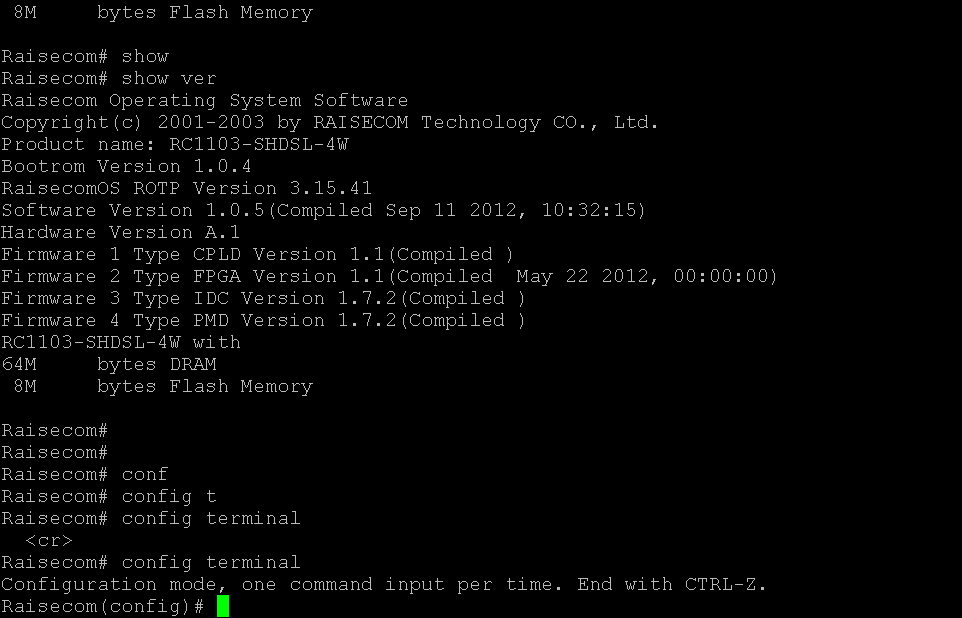Click the Raisecom(config)# prompt text

(x=102, y=606)
